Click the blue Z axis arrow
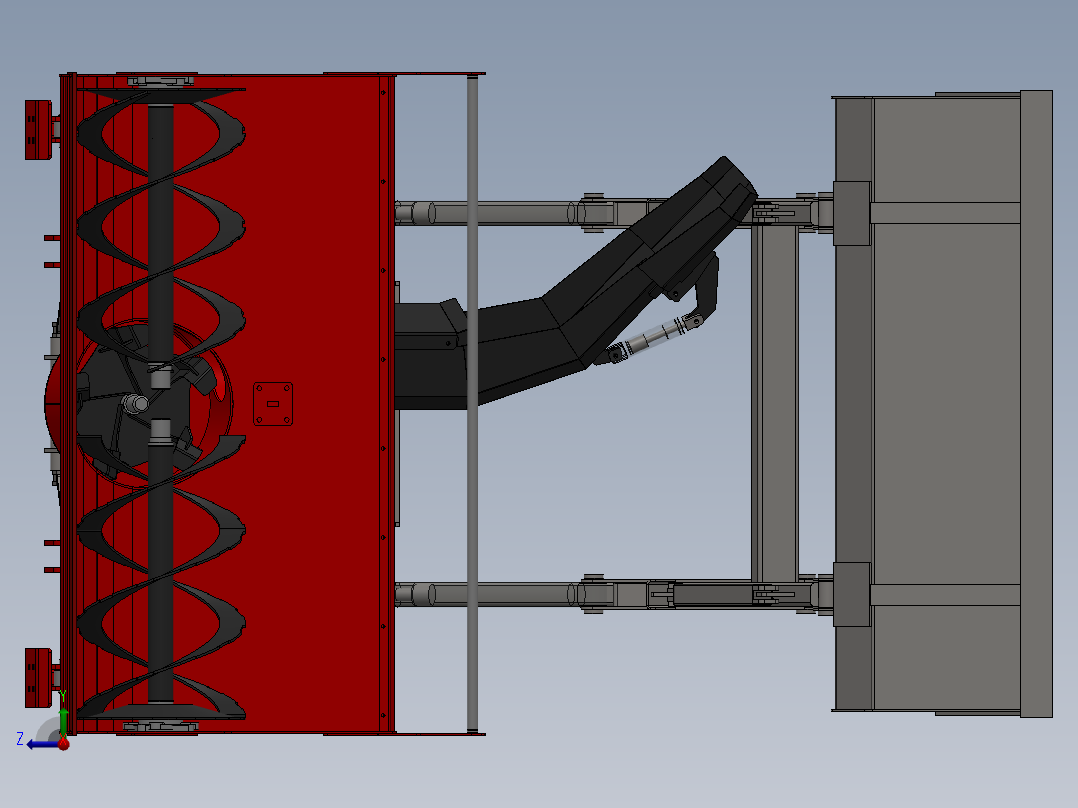 [x=40, y=743]
